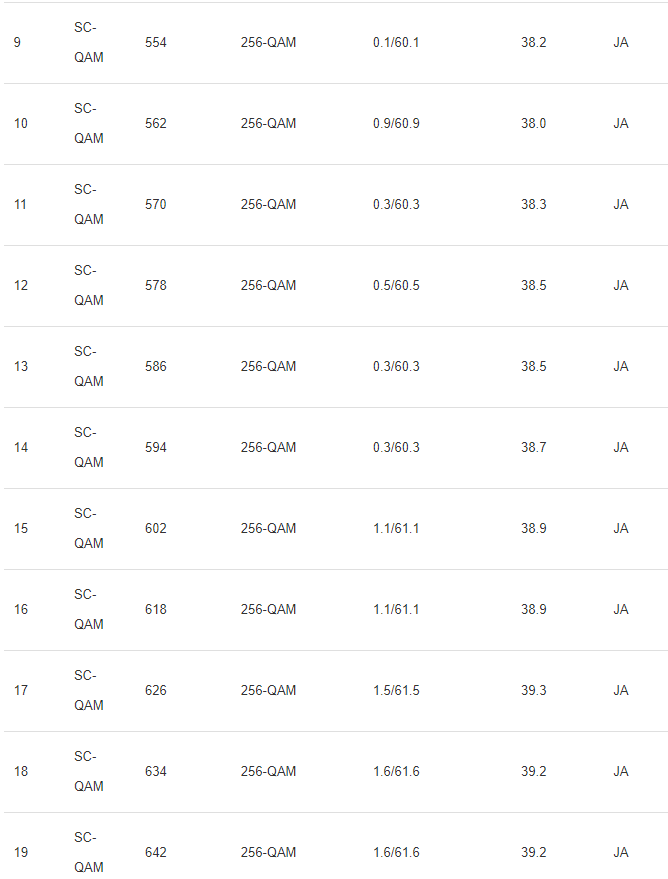Select frequency value 594

(156, 447)
